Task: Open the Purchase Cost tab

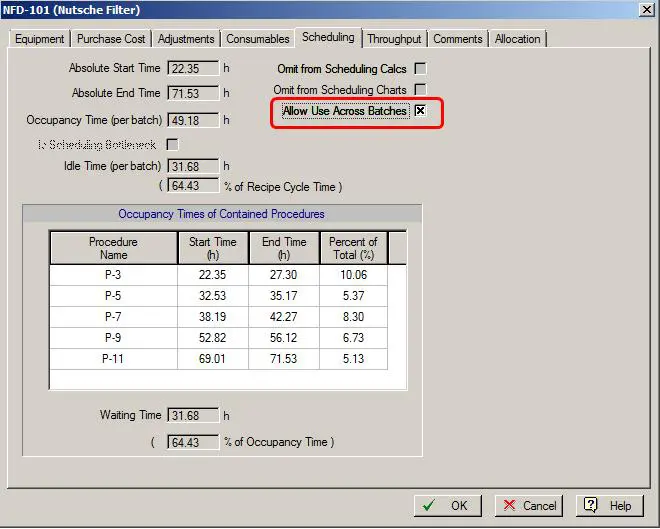Action: point(111,39)
